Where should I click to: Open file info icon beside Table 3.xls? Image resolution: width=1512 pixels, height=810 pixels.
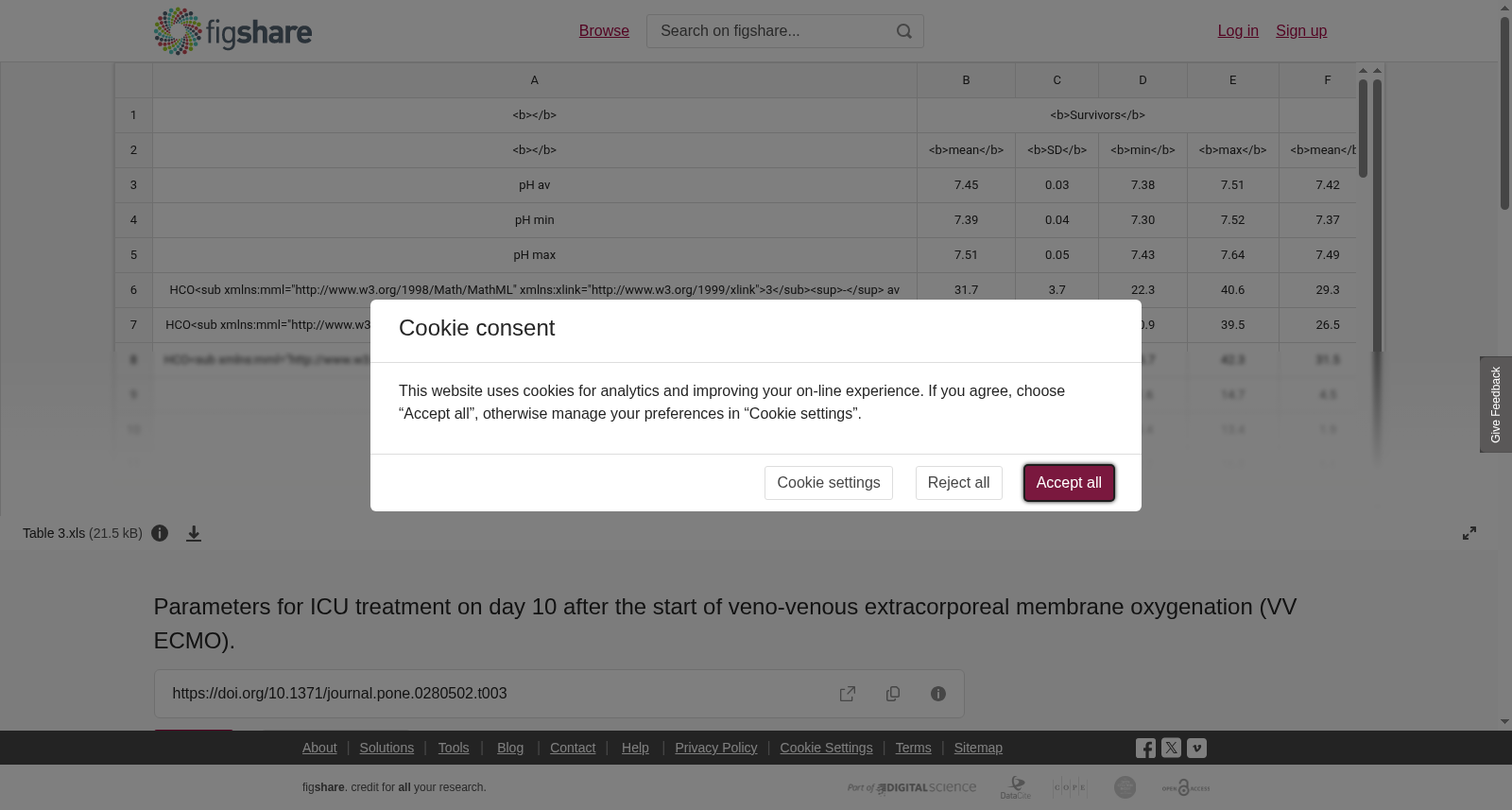click(160, 533)
